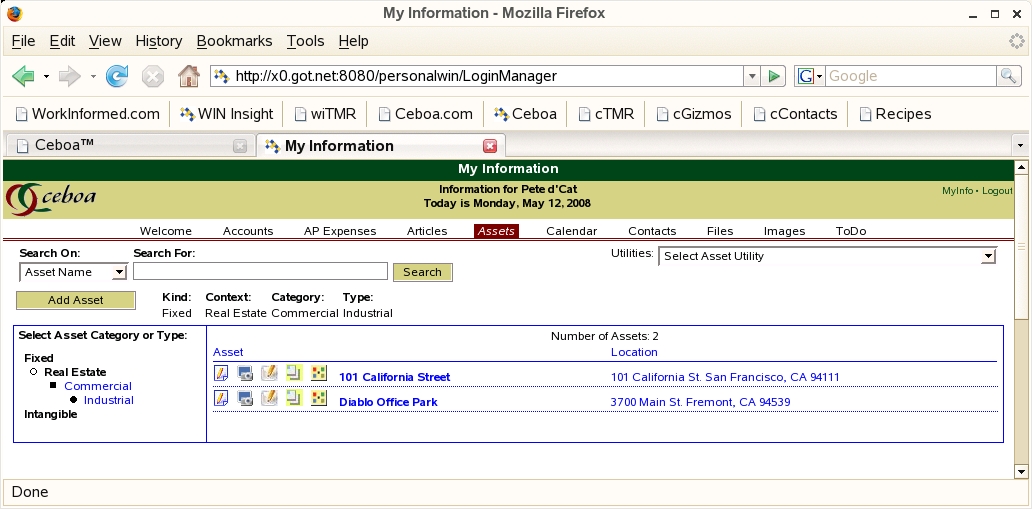Open the Diablo Office Park asset link

(388, 402)
